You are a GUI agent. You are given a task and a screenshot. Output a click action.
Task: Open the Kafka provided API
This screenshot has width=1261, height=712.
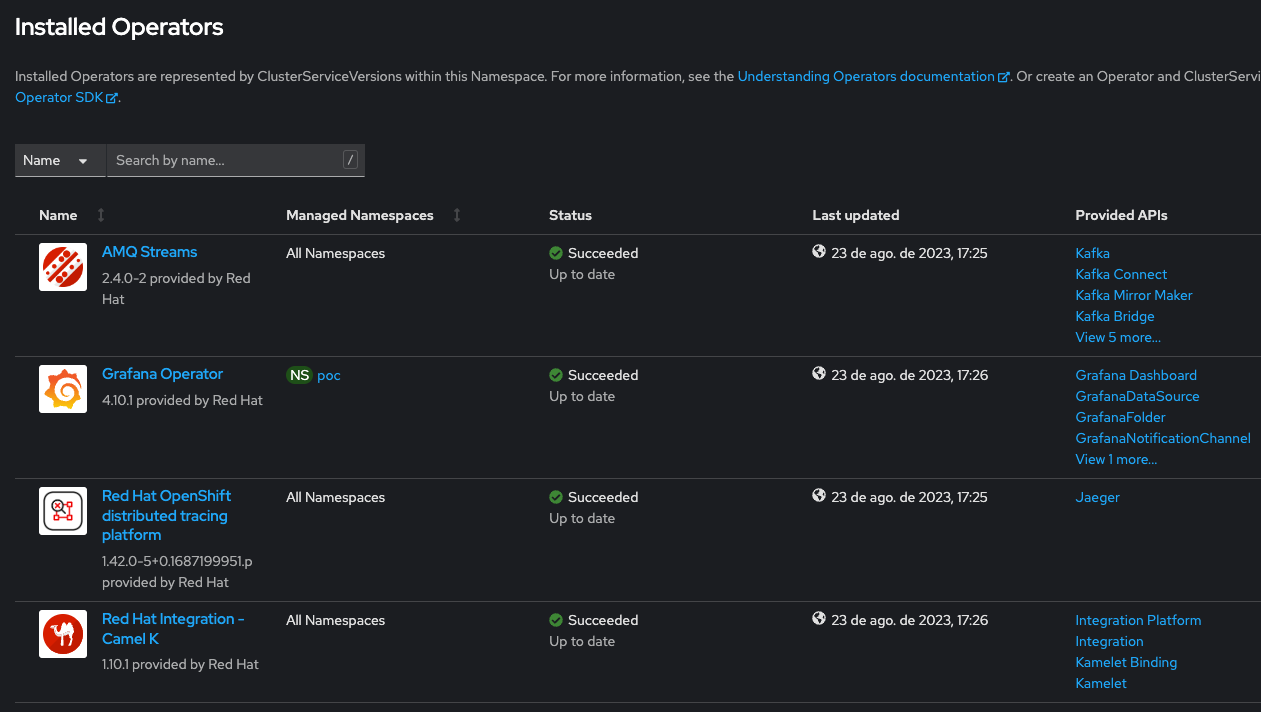point(1092,253)
